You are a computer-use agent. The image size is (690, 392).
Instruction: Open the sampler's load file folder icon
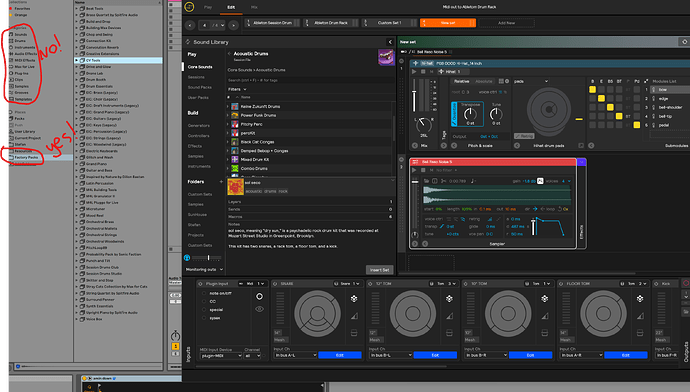tap(426, 181)
